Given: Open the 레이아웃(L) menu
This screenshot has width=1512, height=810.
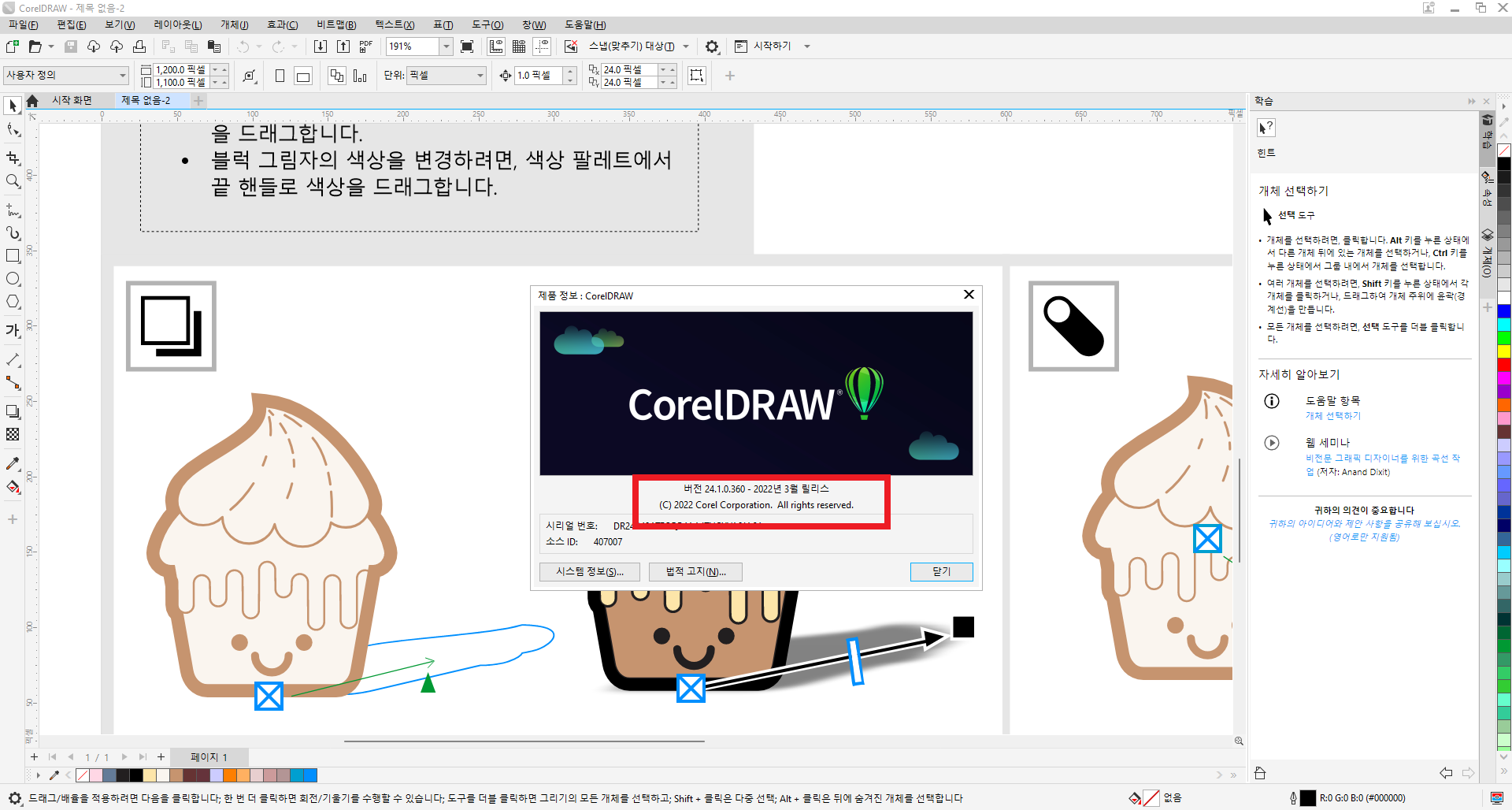Looking at the screenshot, I should pyautogui.click(x=178, y=24).
